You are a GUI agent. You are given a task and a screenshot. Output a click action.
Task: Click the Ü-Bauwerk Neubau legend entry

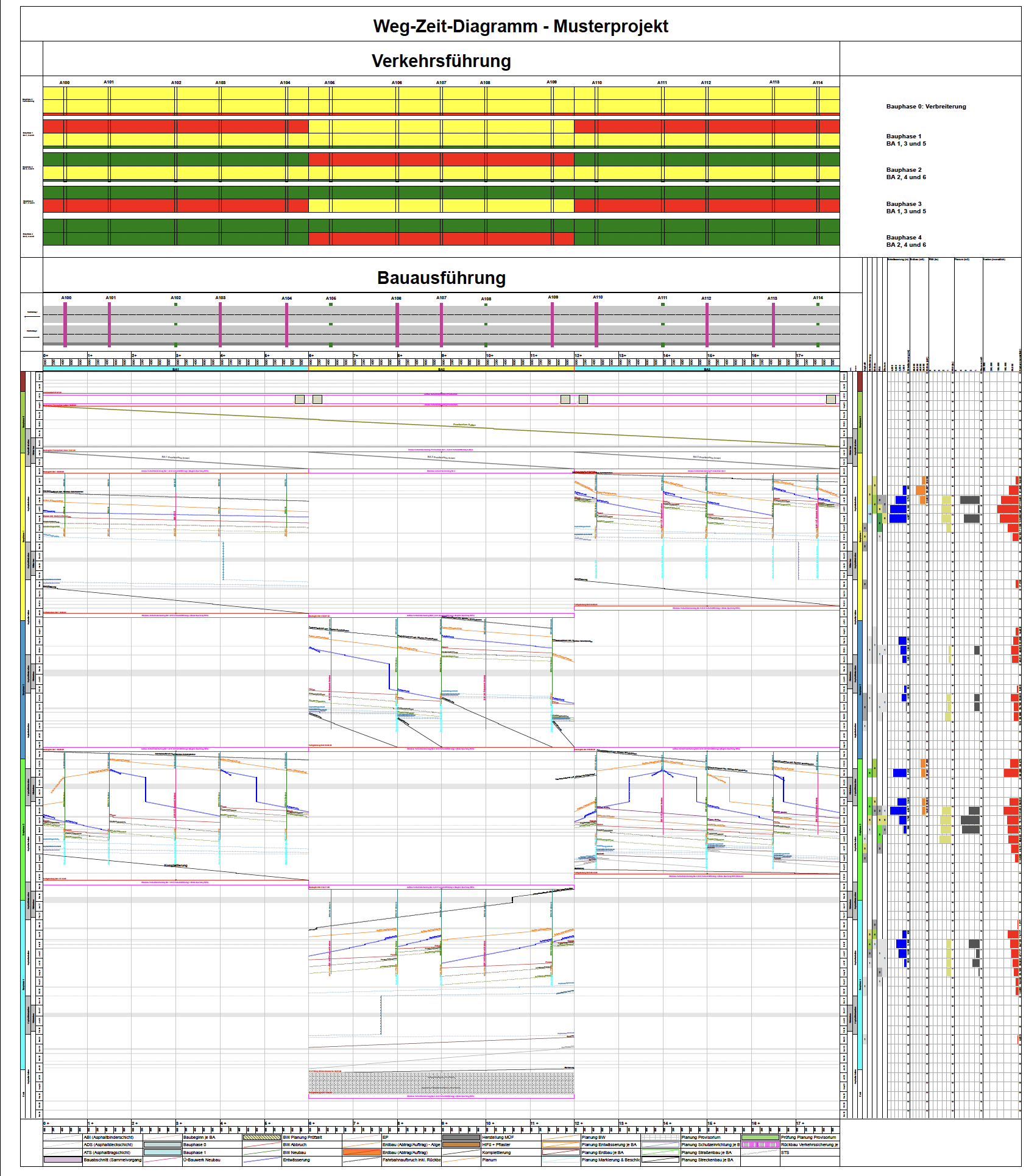tap(202, 1160)
